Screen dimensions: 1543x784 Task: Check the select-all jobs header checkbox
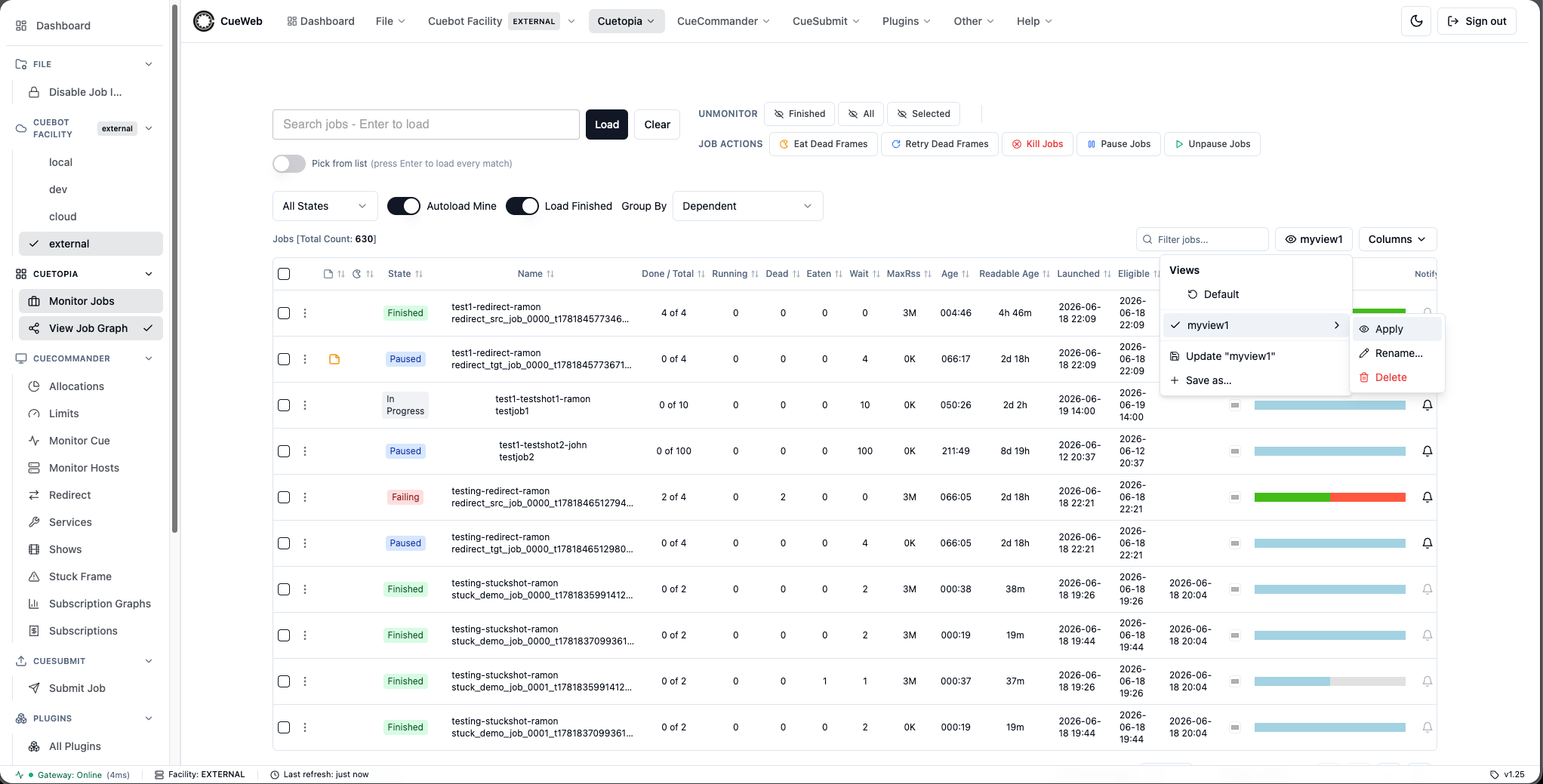(x=284, y=274)
